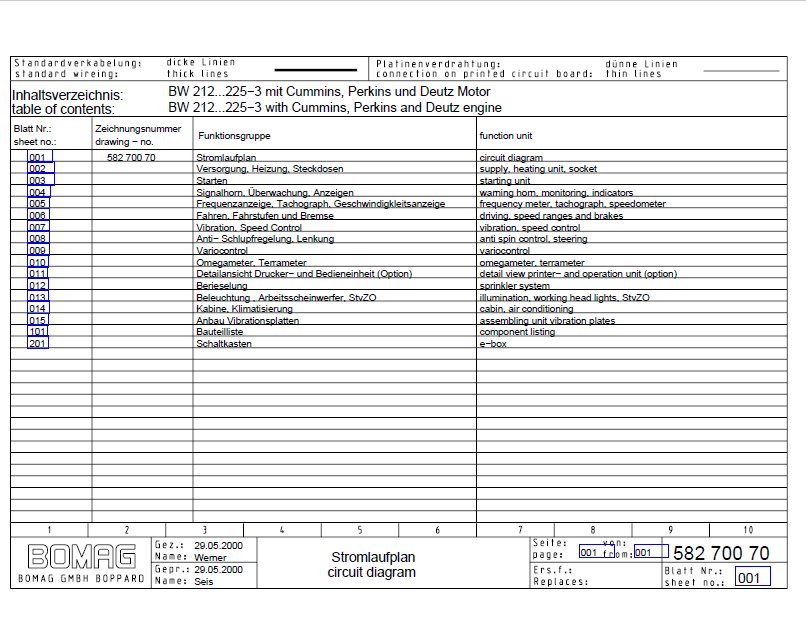Image resolution: width=806 pixels, height=623 pixels.
Task: Open sheet link 013 Beleuchtung
Action: point(38,297)
